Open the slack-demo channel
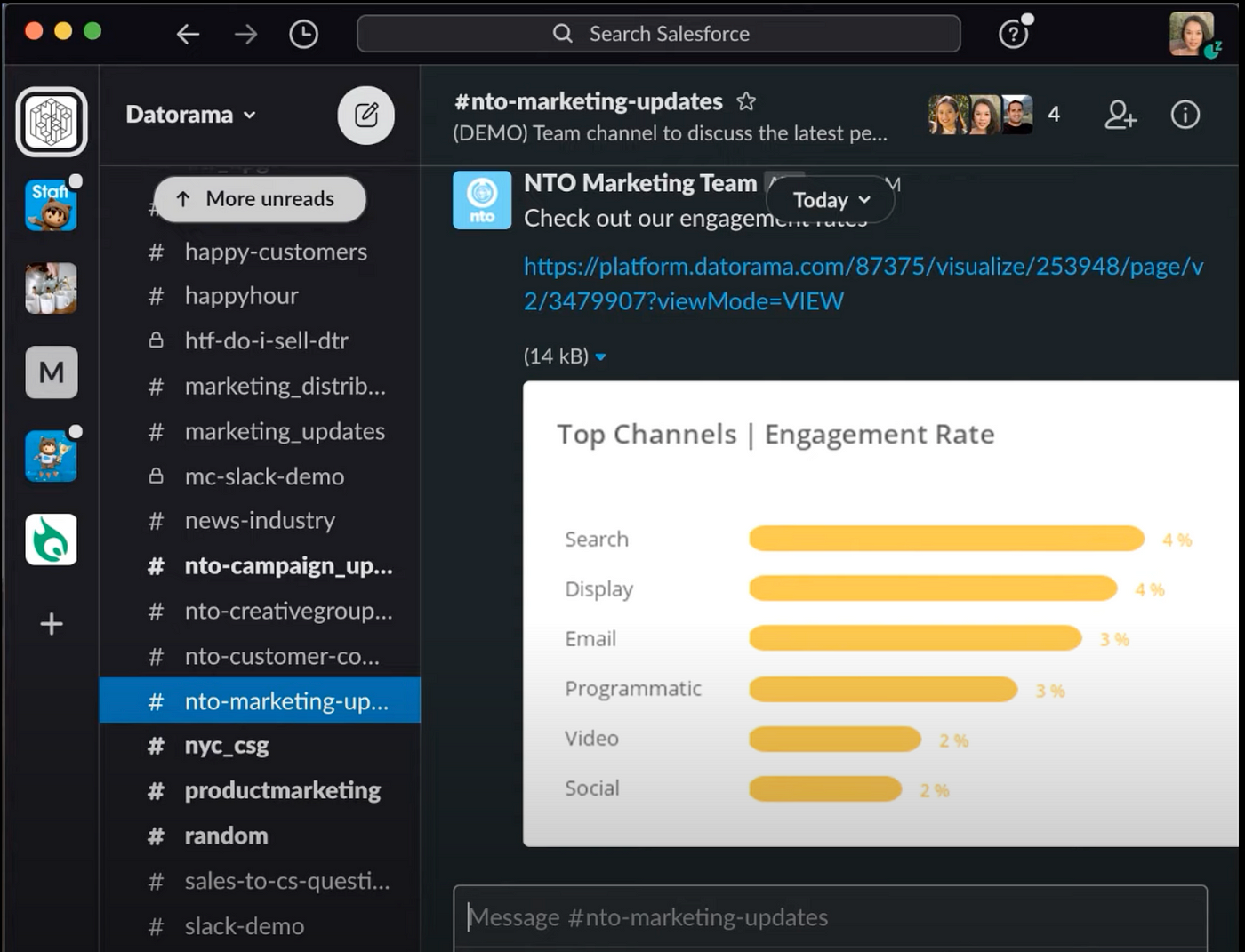The width and height of the screenshot is (1245, 952). pyautogui.click(x=260, y=926)
